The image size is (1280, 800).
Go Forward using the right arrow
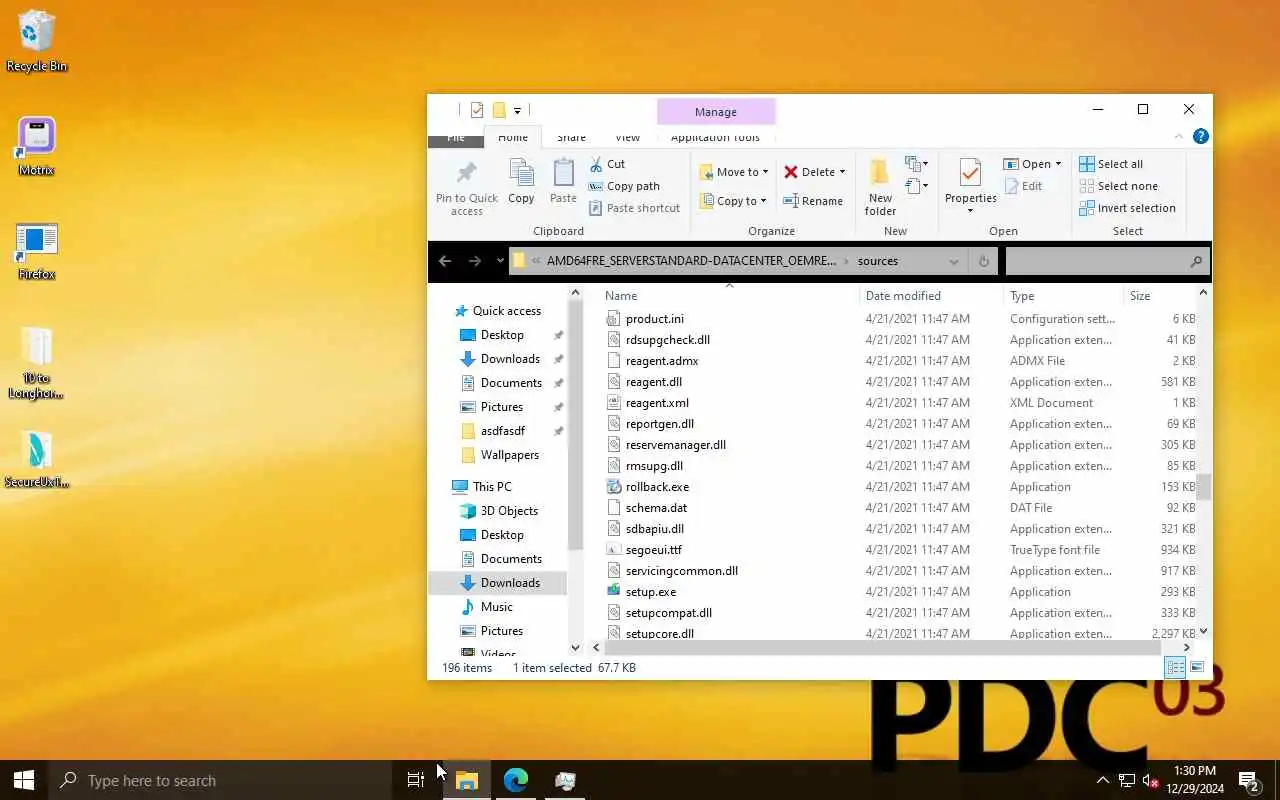[x=475, y=261]
